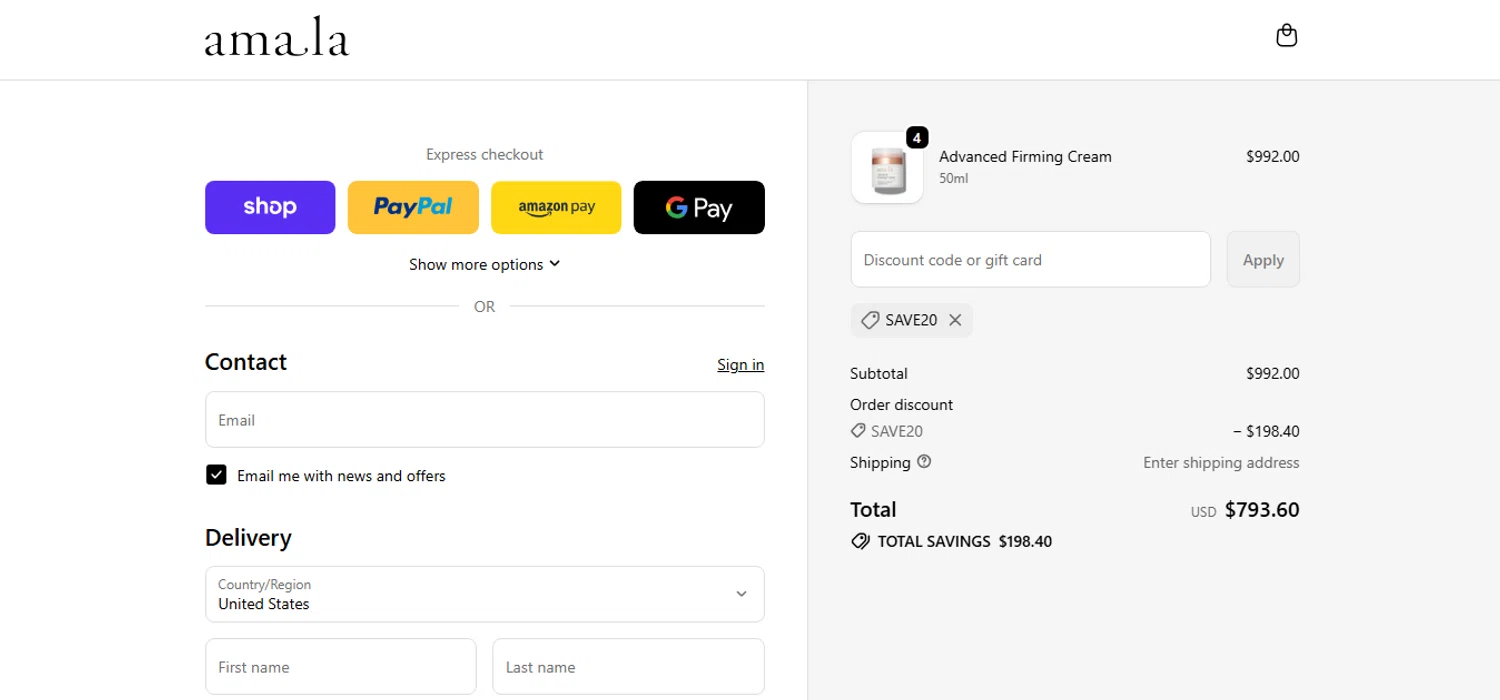Check out with Google Pay
Viewport: 1500px width, 700px height.
(699, 207)
